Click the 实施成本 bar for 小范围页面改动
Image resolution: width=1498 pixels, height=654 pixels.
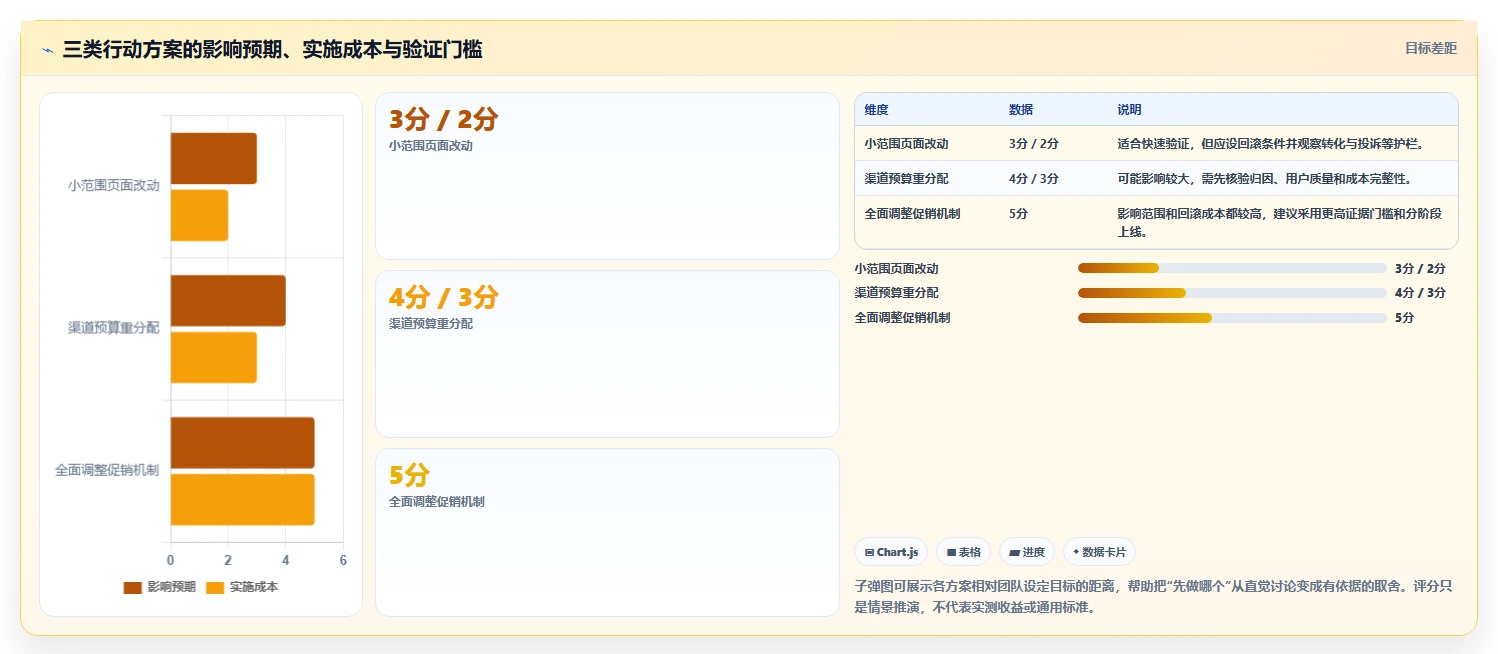pyautogui.click(x=199, y=215)
